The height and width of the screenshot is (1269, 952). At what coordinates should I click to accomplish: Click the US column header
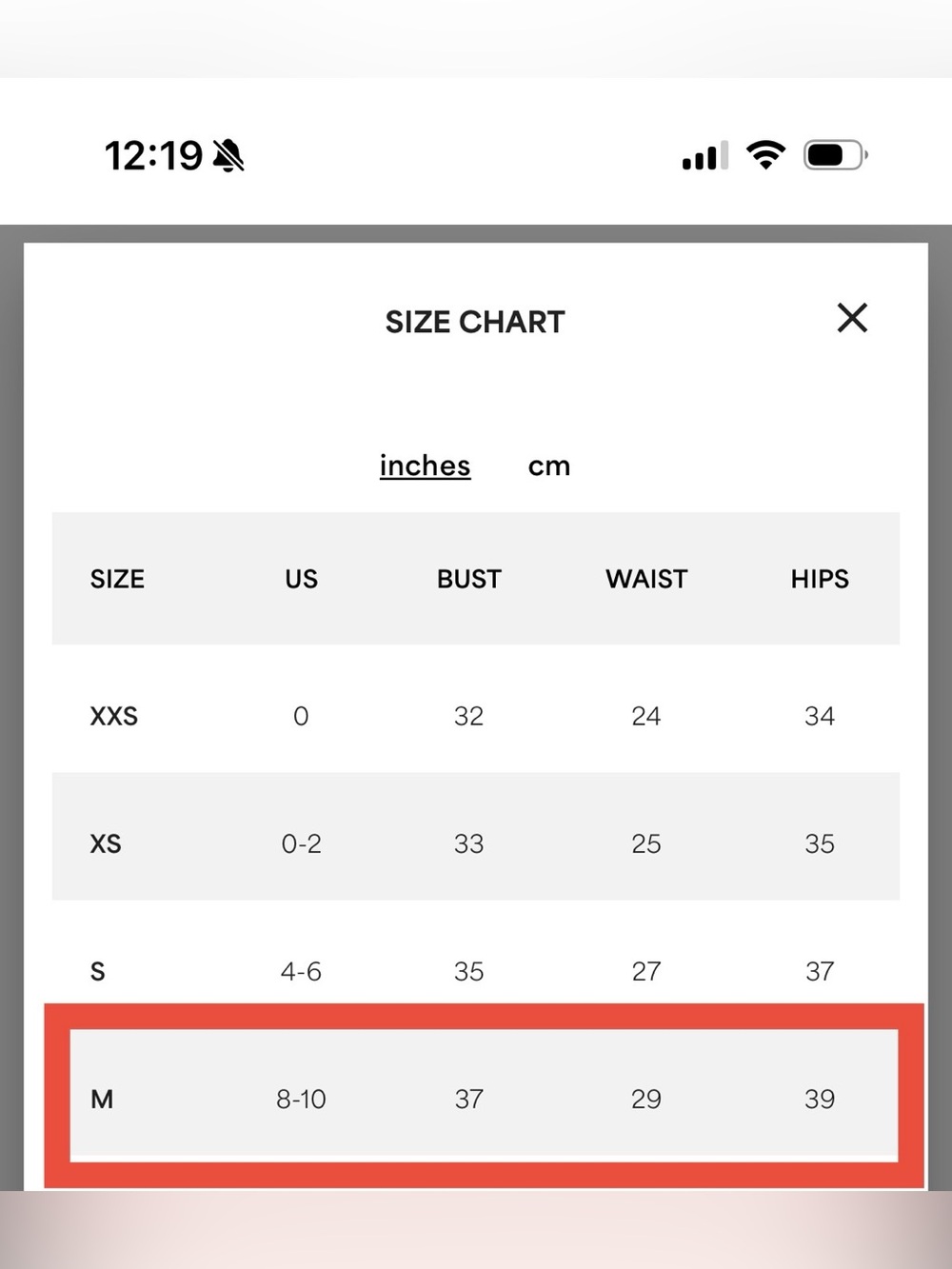coord(301,579)
